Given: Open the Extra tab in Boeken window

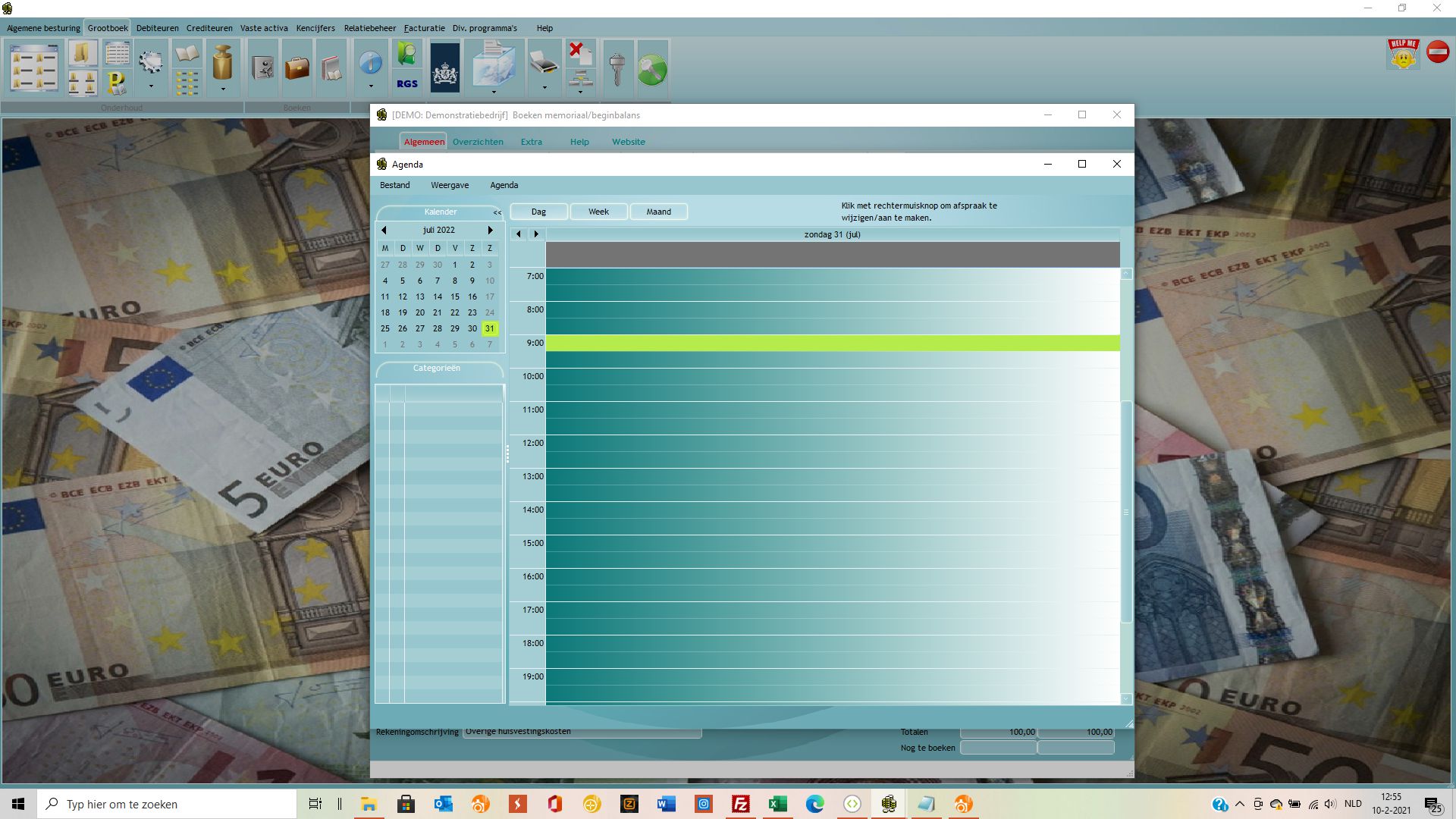Looking at the screenshot, I should (531, 142).
